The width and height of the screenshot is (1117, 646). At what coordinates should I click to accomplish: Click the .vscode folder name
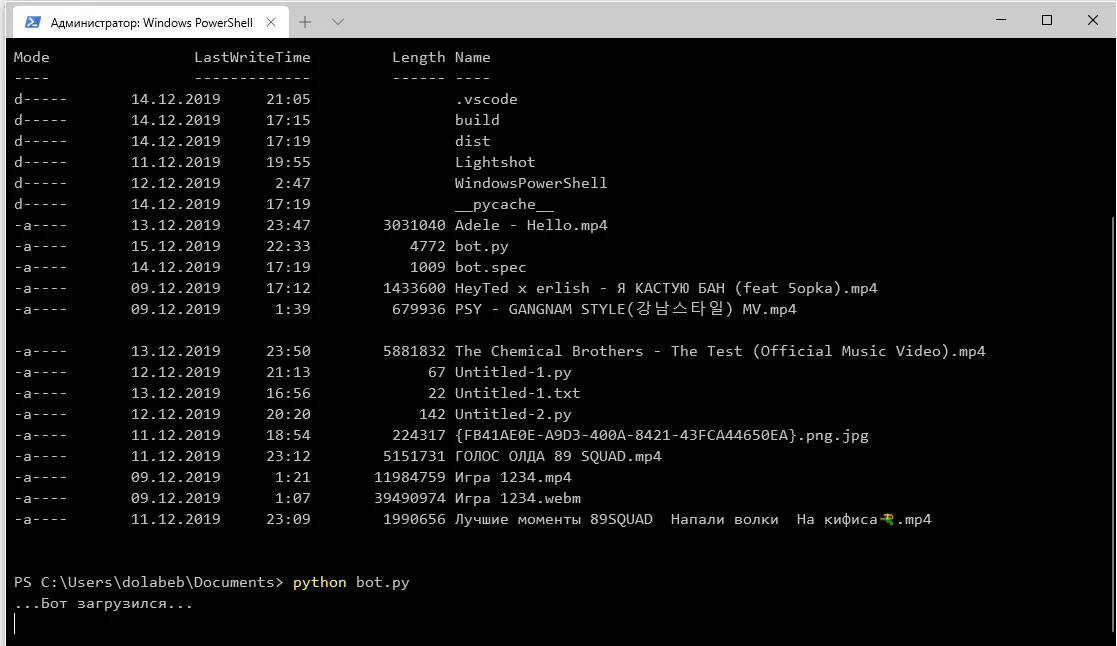(486, 99)
